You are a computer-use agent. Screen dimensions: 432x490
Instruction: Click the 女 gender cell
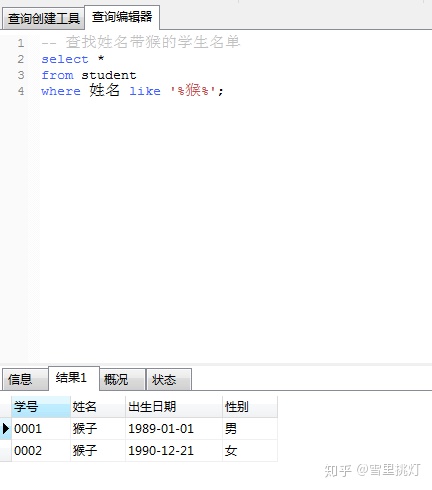[x=250, y=451]
